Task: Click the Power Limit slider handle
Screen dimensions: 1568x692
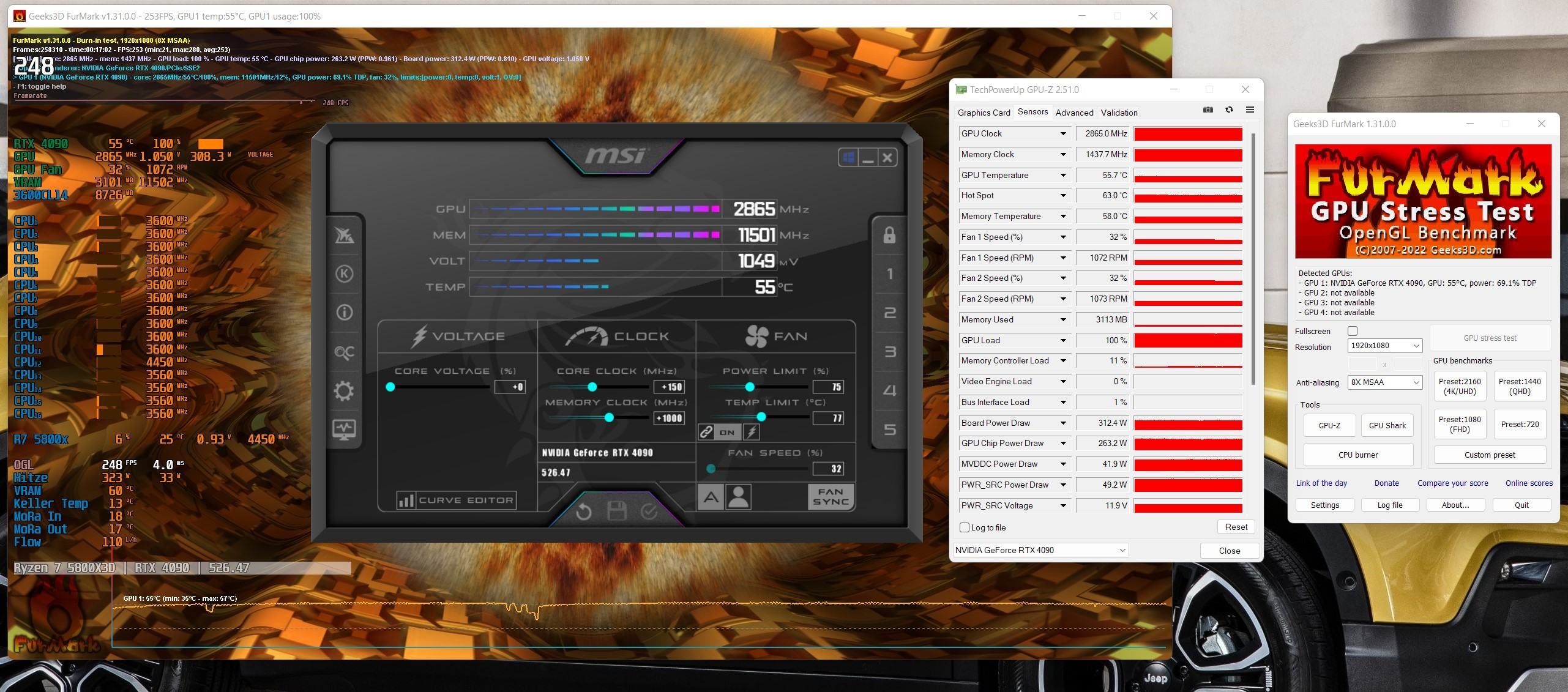Action: pyautogui.click(x=750, y=387)
